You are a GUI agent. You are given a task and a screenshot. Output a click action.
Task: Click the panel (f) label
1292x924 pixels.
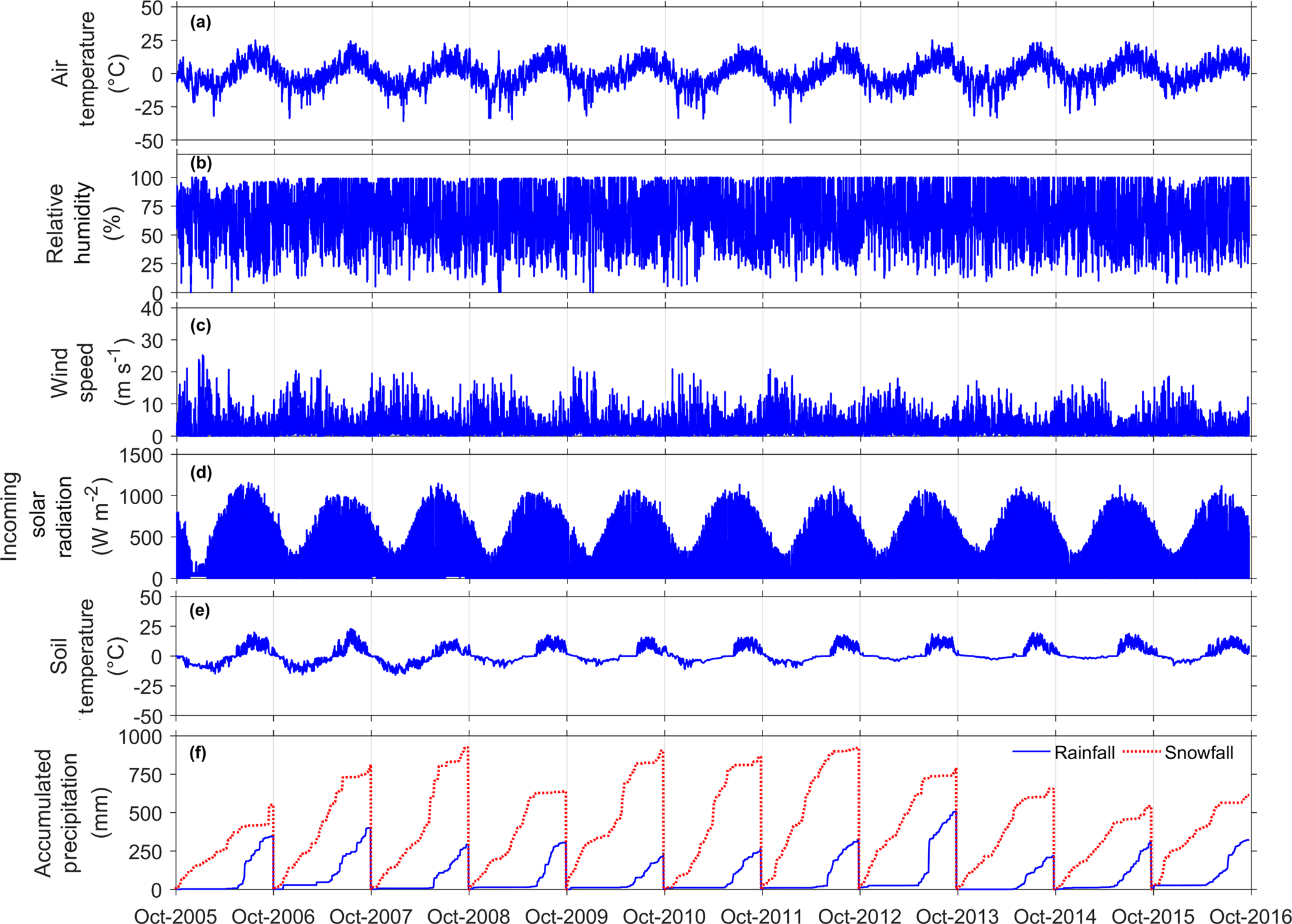[x=198, y=753]
